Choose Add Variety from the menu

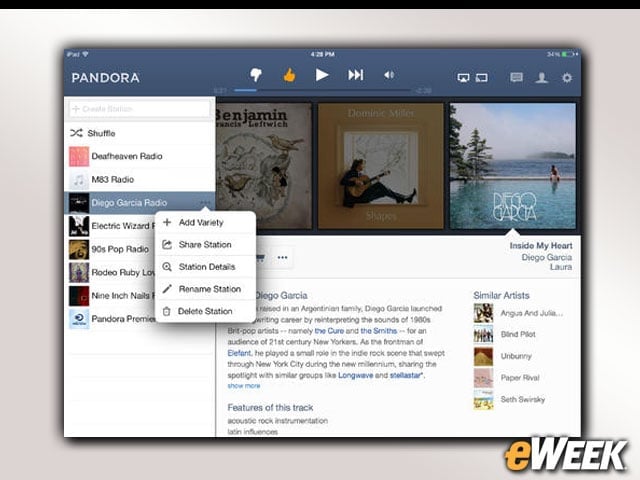click(206, 222)
